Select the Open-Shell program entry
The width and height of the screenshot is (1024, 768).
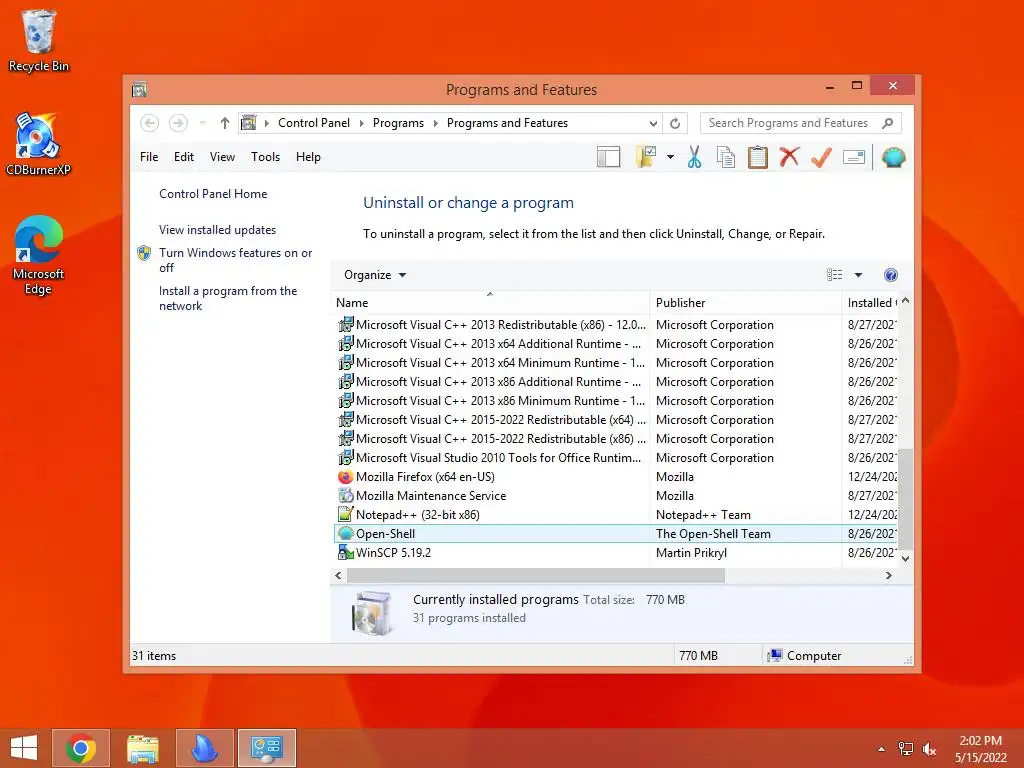pyautogui.click(x=615, y=534)
